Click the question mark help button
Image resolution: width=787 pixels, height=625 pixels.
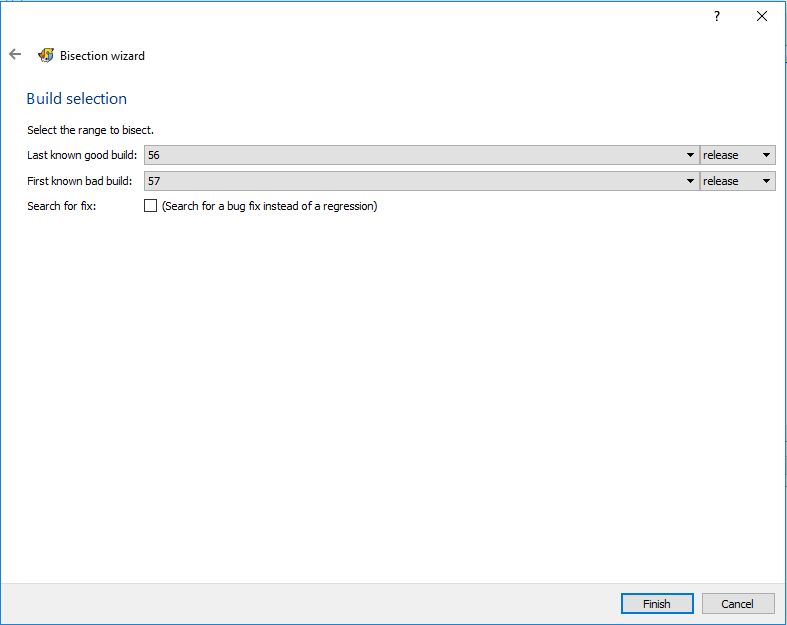(716, 16)
